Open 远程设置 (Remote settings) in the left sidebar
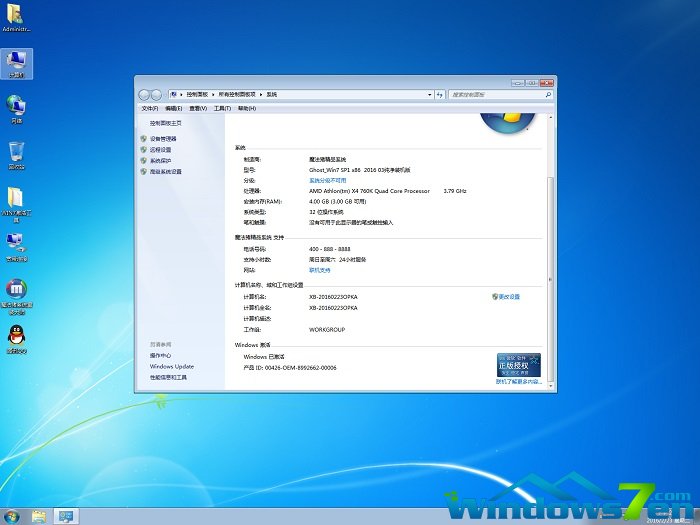Image resolution: width=700 pixels, height=525 pixels. (x=160, y=149)
